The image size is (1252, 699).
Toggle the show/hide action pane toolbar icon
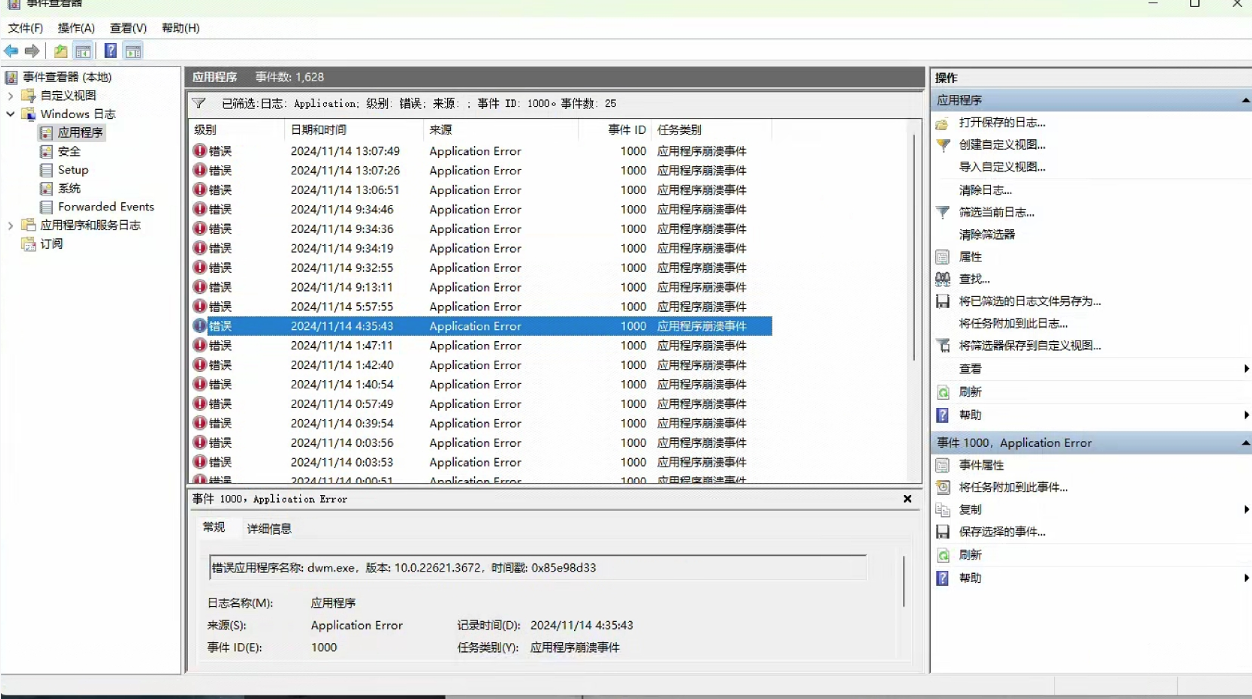[x=133, y=51]
